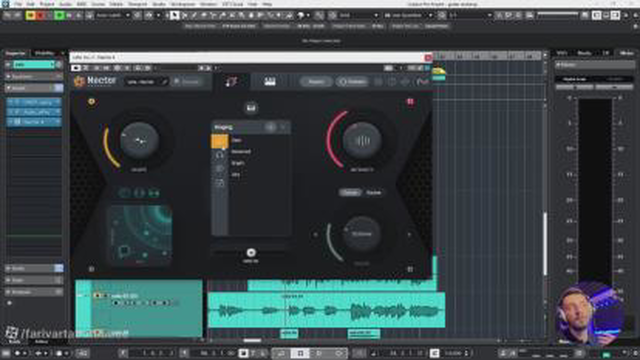Viewport: 640px width, 360px height.
Task: Expand the last lower Inspector section
Action: pyautogui.click(x=34, y=292)
